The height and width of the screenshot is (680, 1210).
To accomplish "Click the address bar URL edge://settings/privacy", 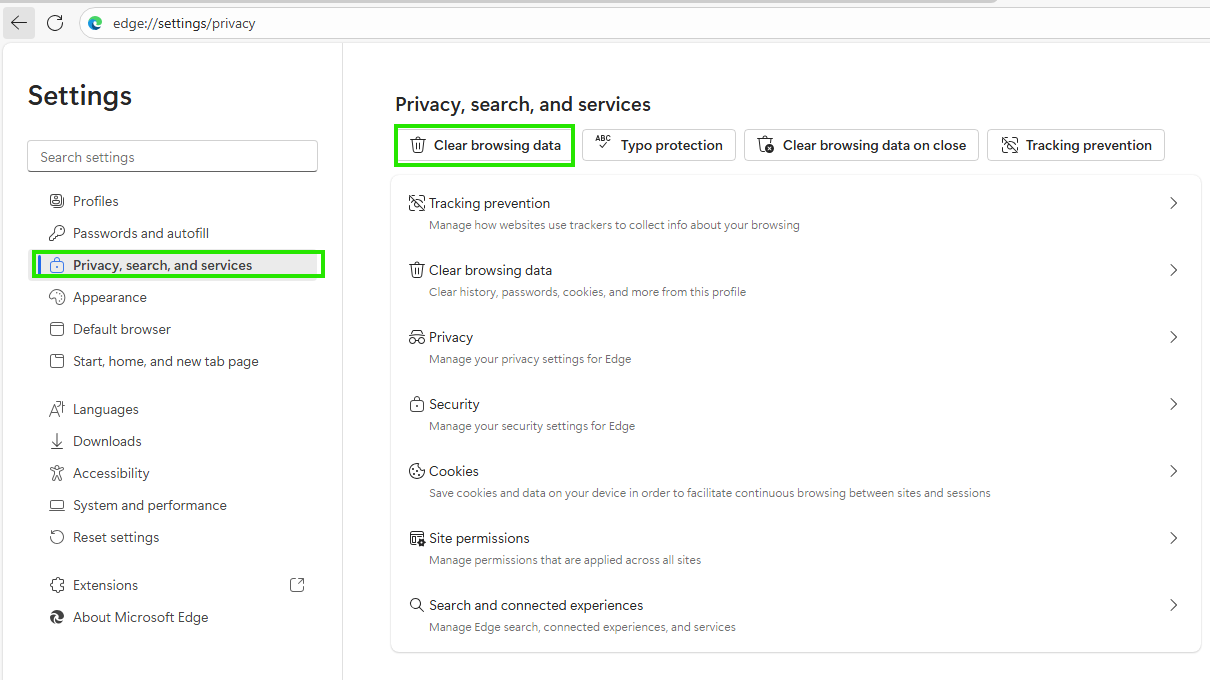I will 184,23.
